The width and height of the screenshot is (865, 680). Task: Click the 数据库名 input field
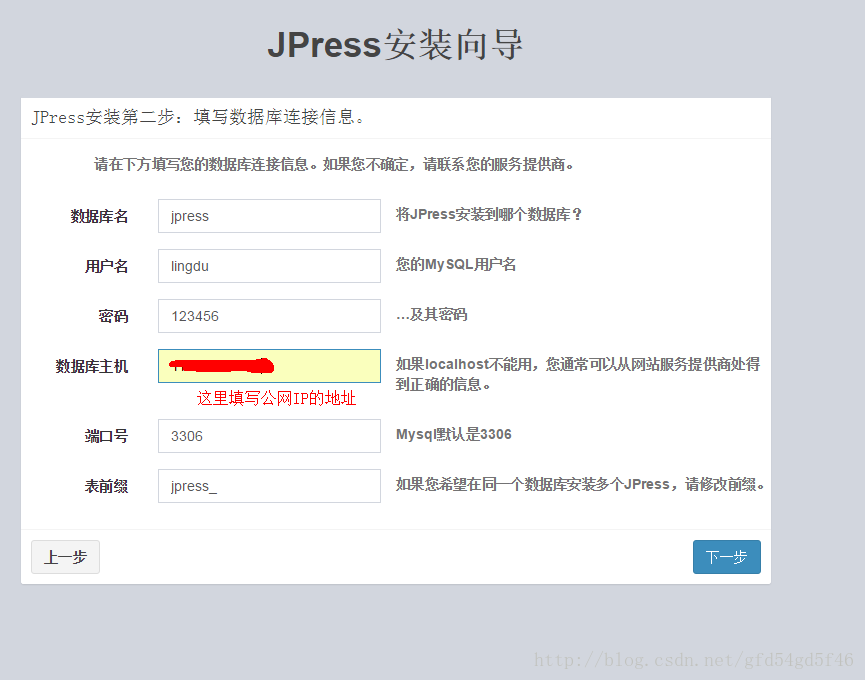(x=269, y=216)
